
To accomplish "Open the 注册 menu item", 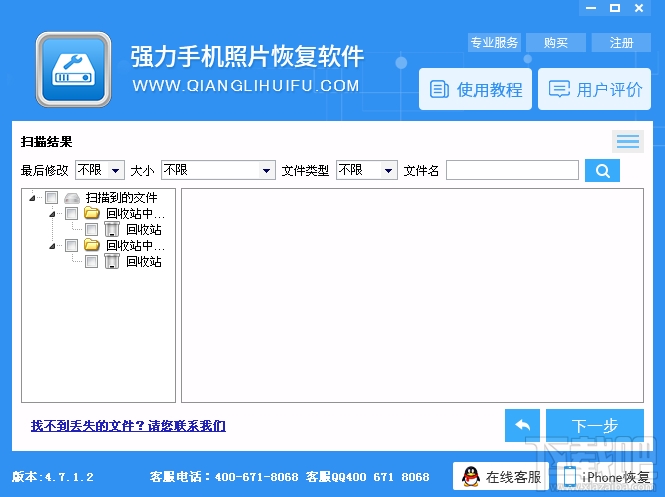I will [x=621, y=42].
